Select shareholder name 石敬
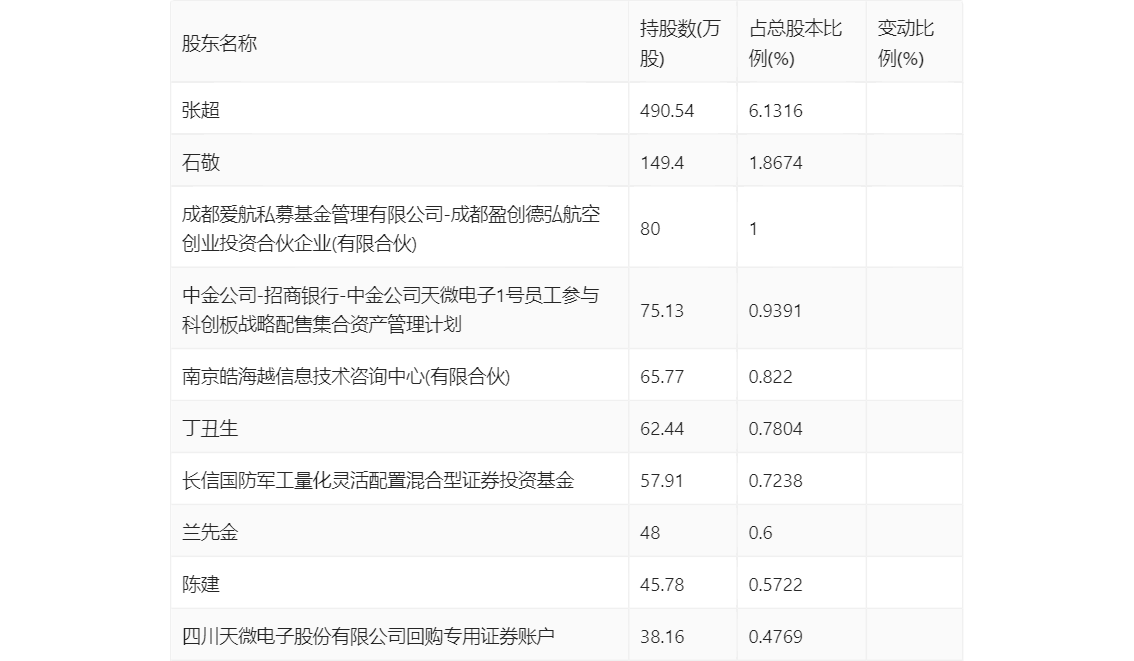The image size is (1134, 661). pyautogui.click(x=200, y=162)
